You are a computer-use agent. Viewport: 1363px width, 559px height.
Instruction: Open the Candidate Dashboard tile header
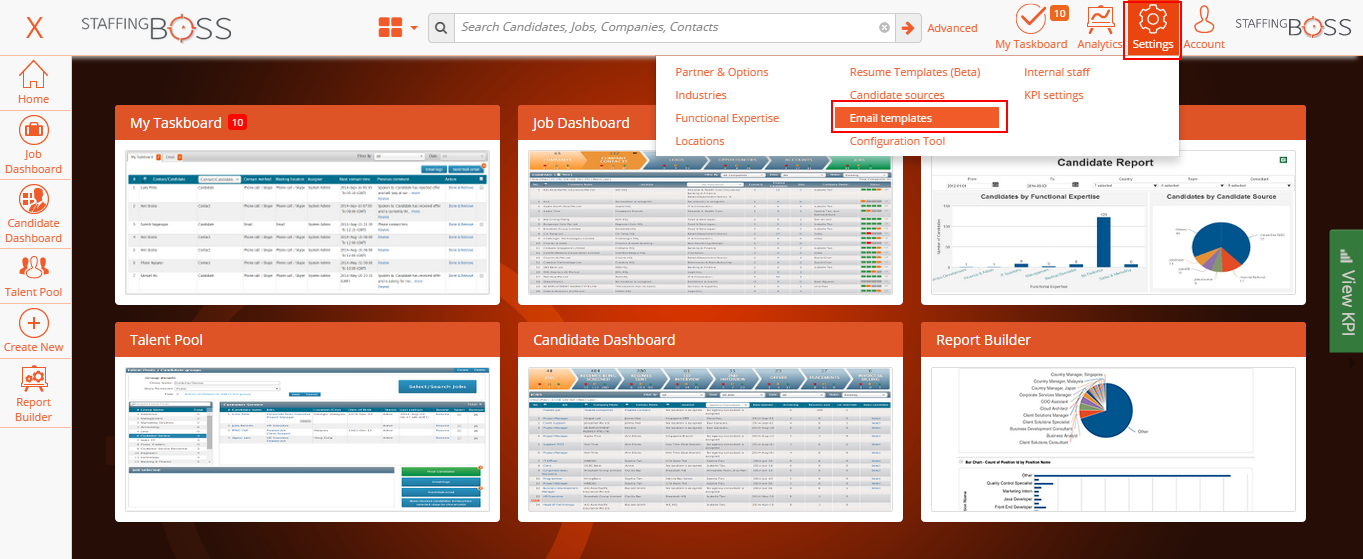710,340
